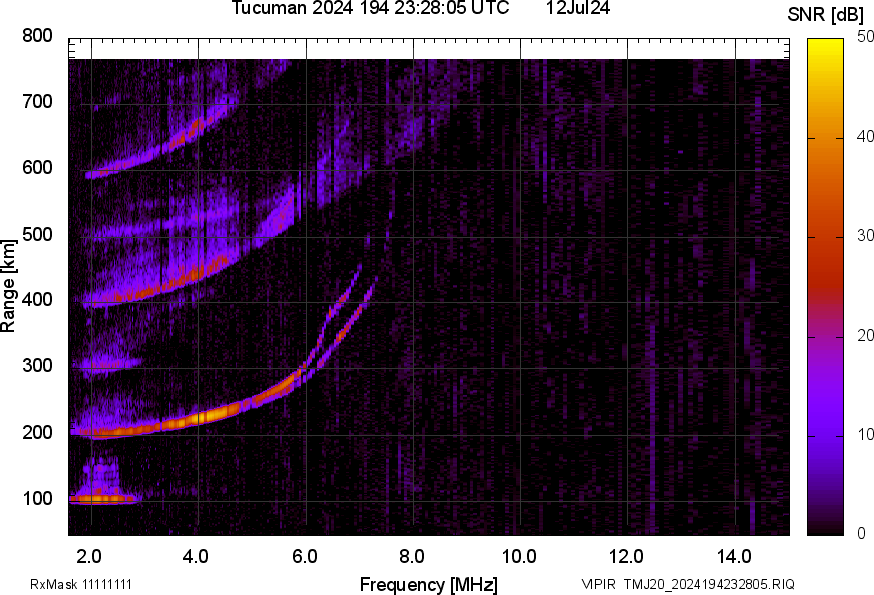Click the frequency tick '14.0'
The width and height of the screenshot is (874, 595).
coord(734,557)
